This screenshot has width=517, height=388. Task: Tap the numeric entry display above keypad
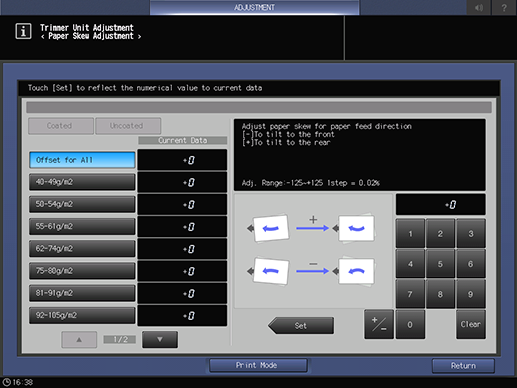tap(440, 205)
